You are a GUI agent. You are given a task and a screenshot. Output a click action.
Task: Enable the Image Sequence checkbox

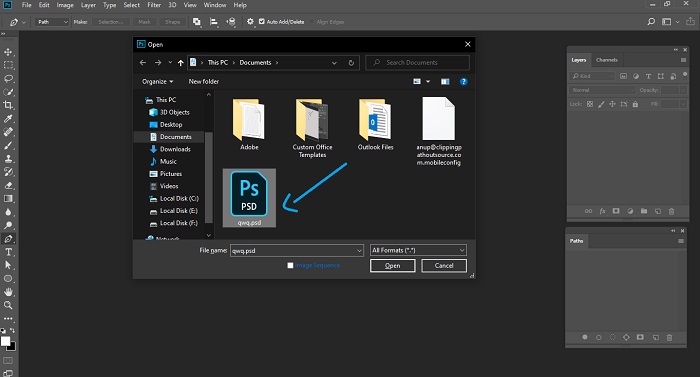click(x=290, y=265)
